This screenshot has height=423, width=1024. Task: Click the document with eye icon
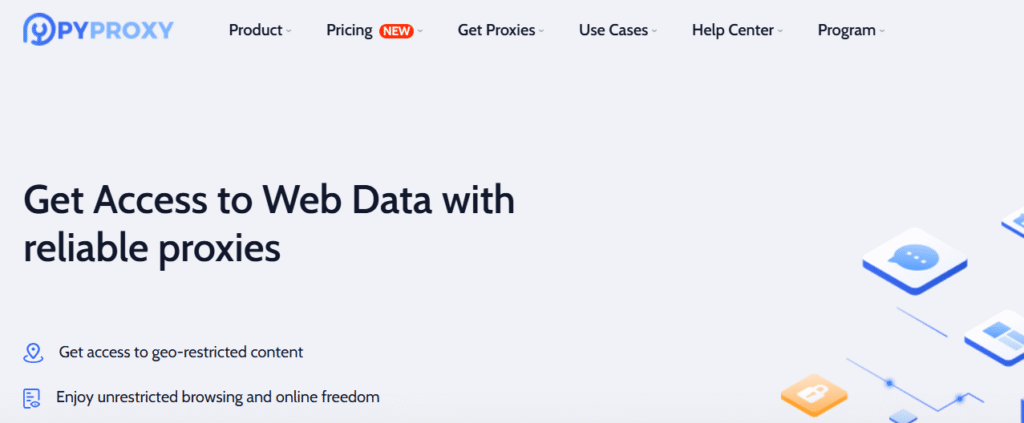(x=33, y=398)
